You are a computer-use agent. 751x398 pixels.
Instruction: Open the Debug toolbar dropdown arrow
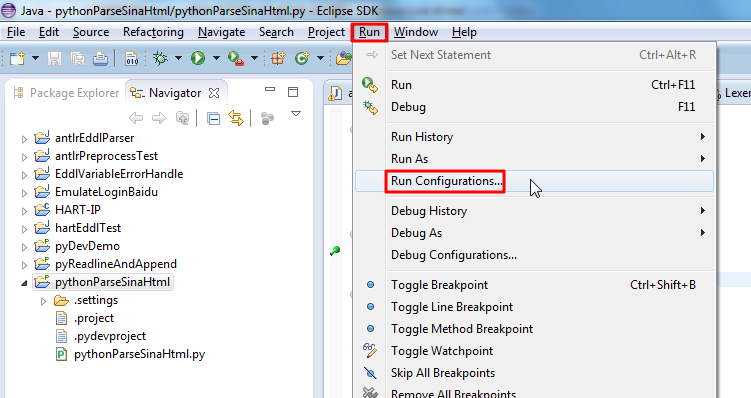point(178,58)
